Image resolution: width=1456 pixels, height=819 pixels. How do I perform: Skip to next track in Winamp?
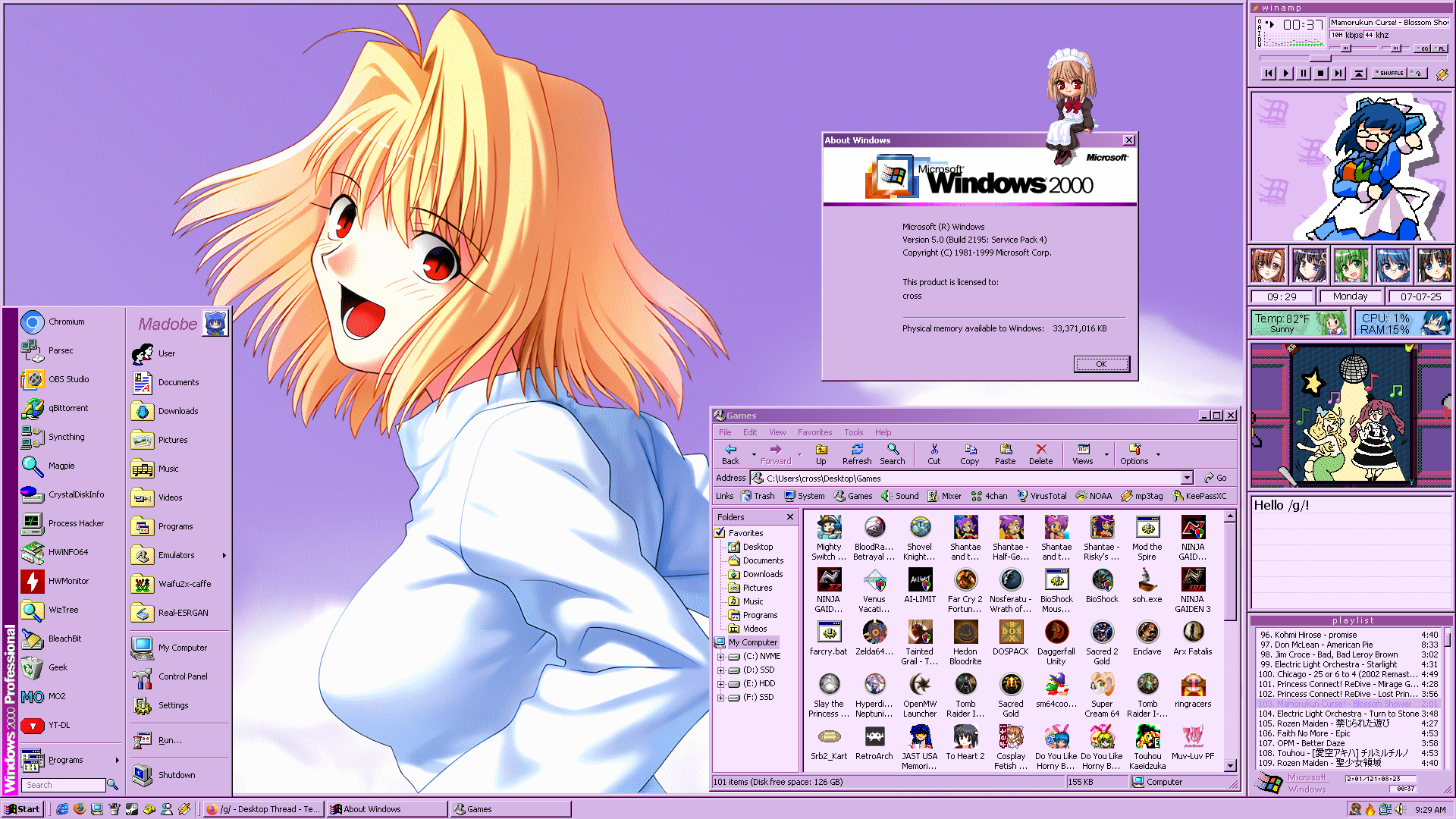(x=1338, y=74)
